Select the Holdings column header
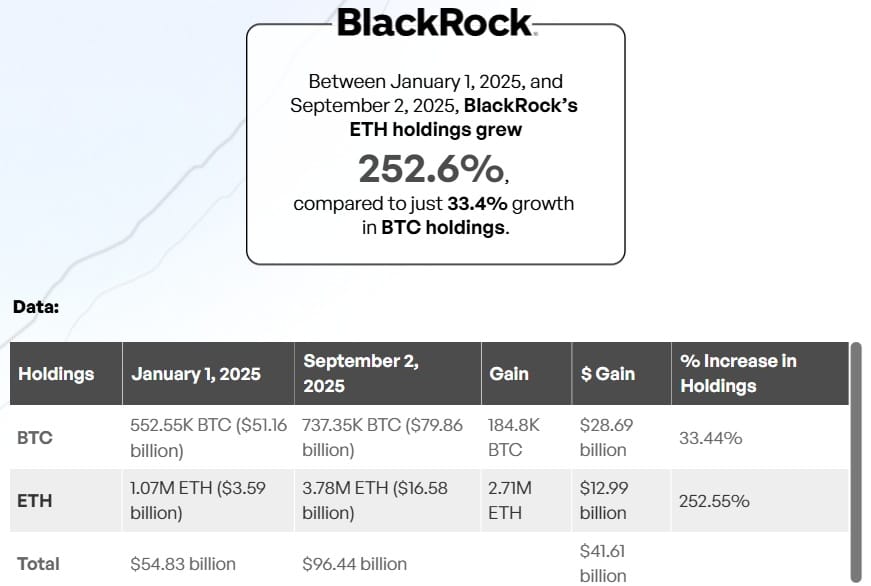 pyautogui.click(x=56, y=374)
